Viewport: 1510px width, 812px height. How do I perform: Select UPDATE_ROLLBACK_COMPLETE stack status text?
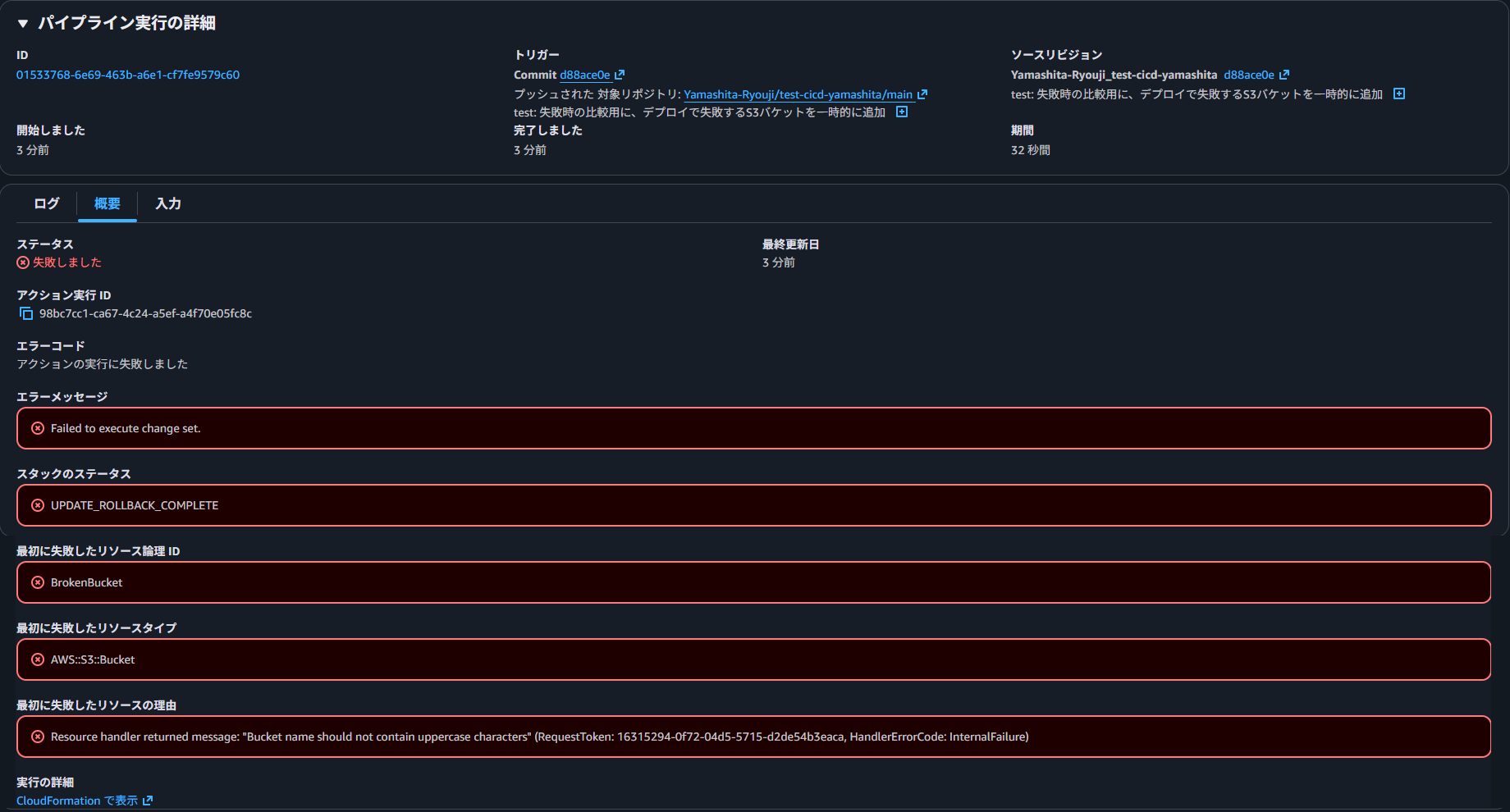click(135, 505)
